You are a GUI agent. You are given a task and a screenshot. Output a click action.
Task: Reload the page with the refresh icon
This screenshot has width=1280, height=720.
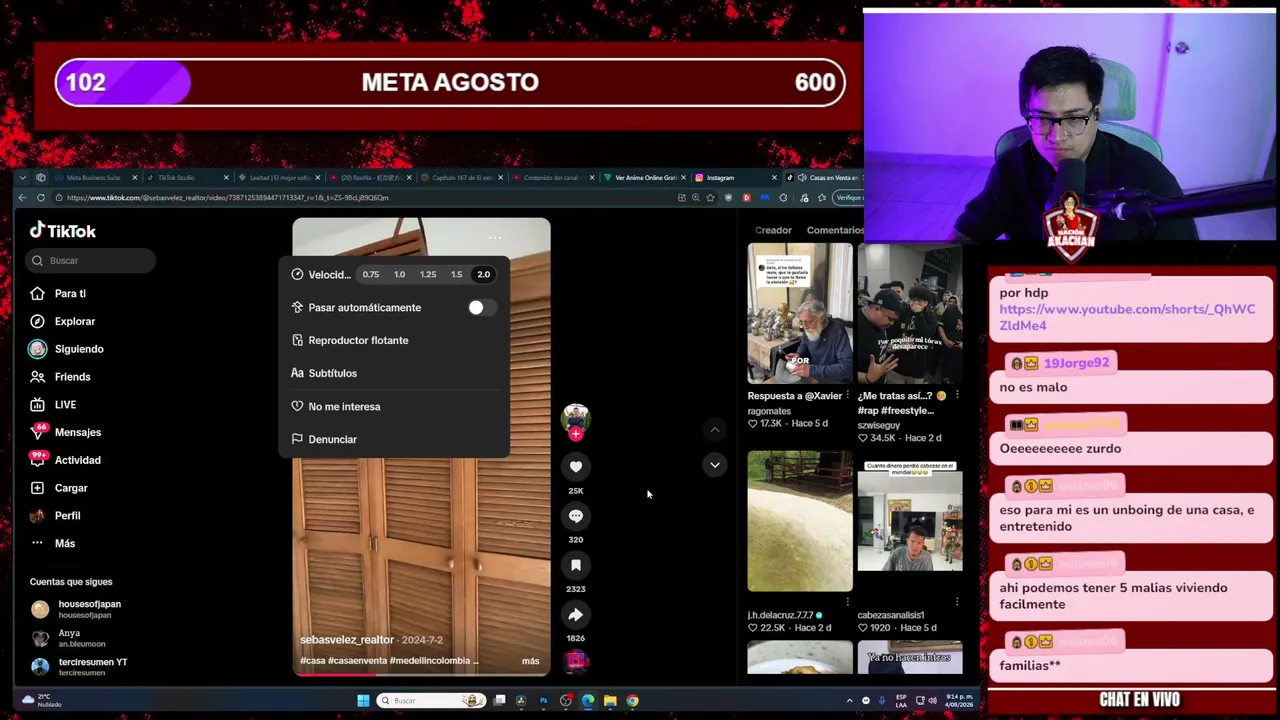pos(41,198)
